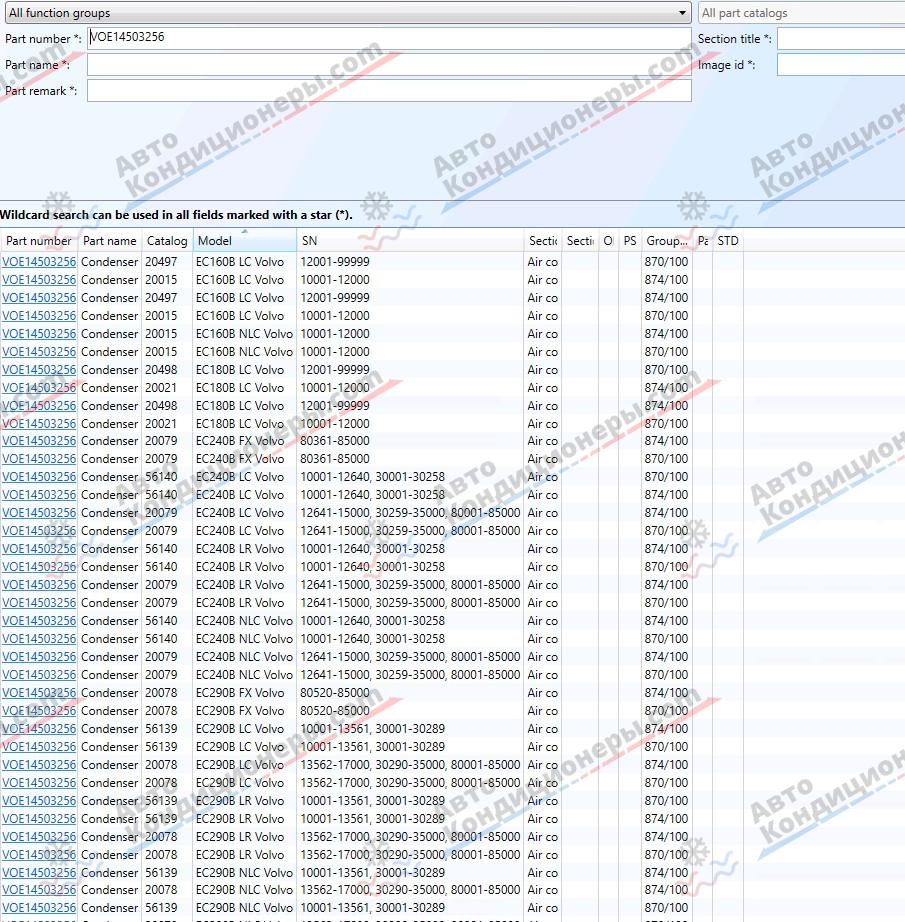
Task: Click into the Part name search field
Action: [x=389, y=65]
